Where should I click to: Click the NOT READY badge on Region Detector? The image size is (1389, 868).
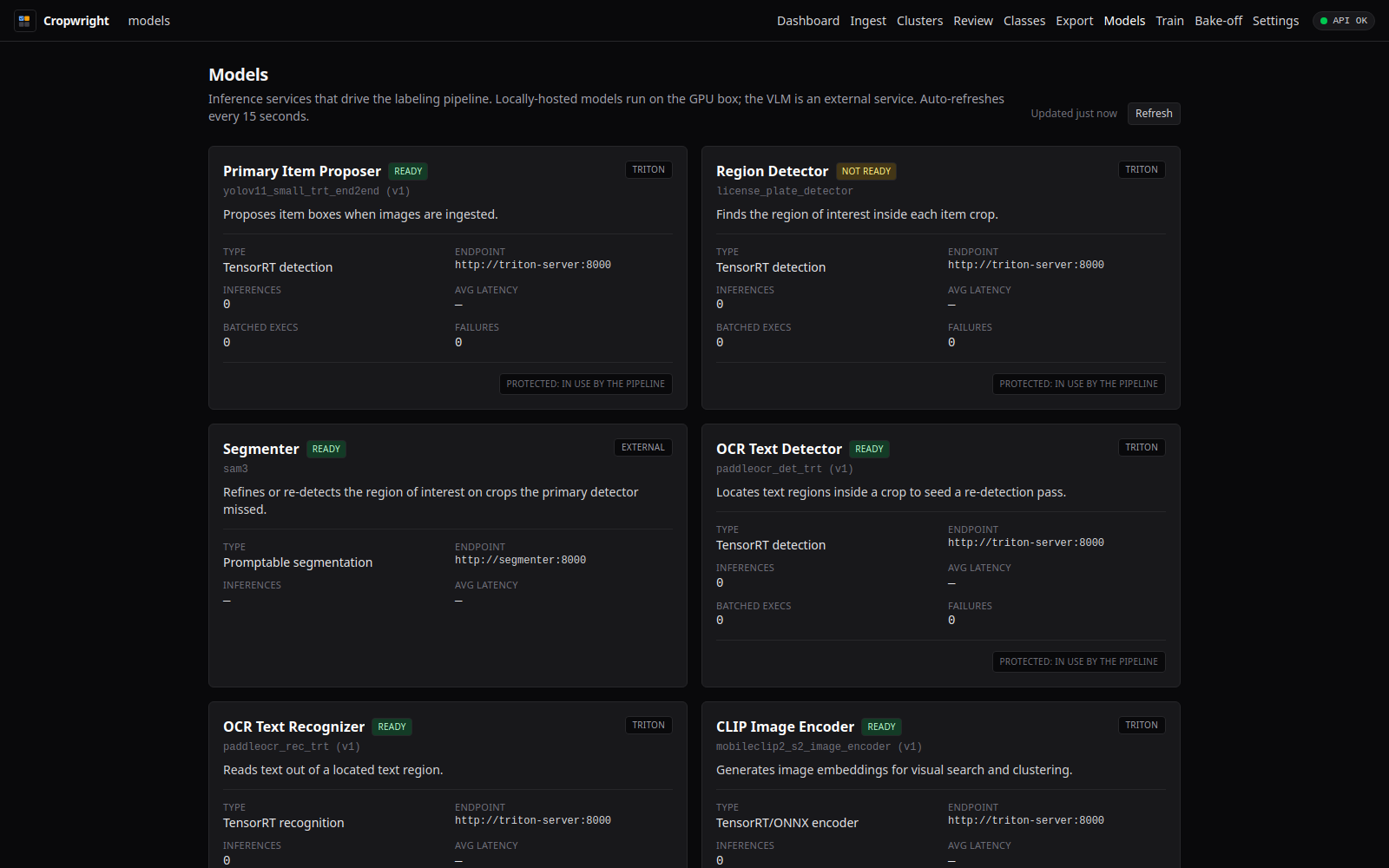[866, 172]
